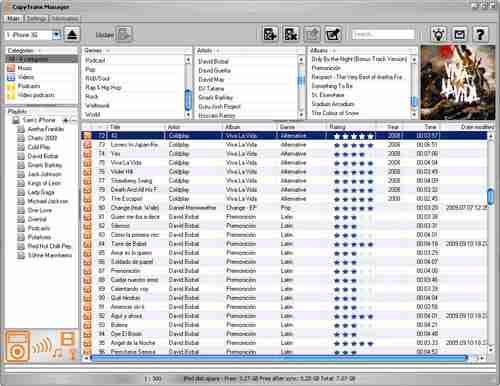This screenshot has width=500, height=386.
Task: Click the track icon of Oye El Boom row
Action: [87, 334]
